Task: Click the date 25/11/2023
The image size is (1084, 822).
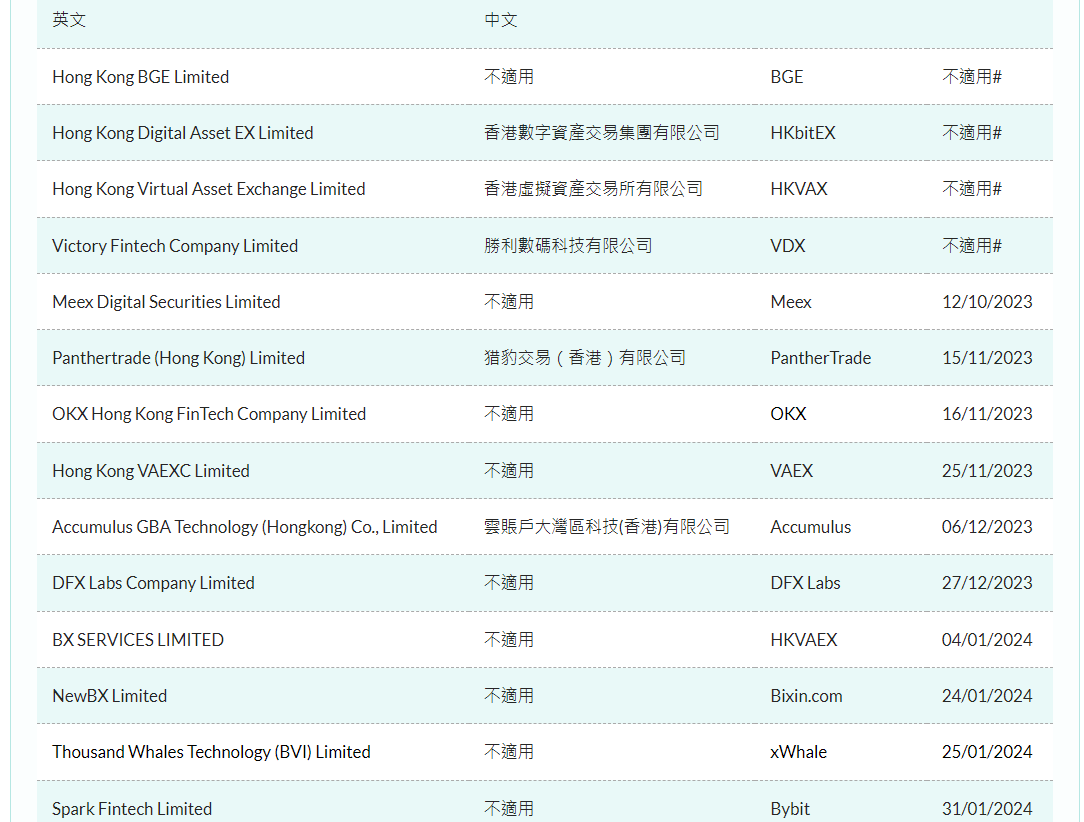Action: (987, 471)
